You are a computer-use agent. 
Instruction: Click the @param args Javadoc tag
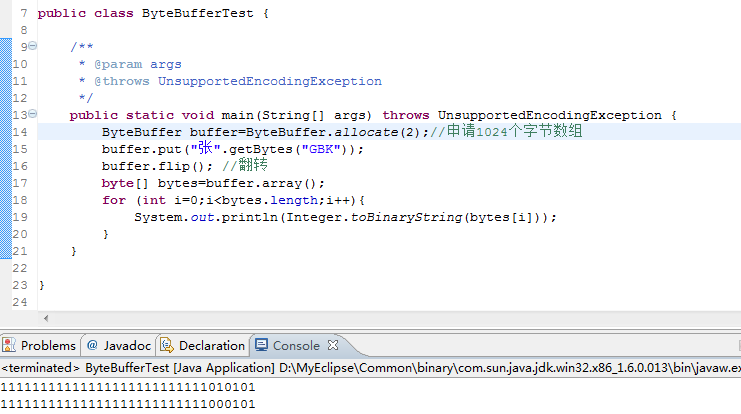click(x=138, y=64)
